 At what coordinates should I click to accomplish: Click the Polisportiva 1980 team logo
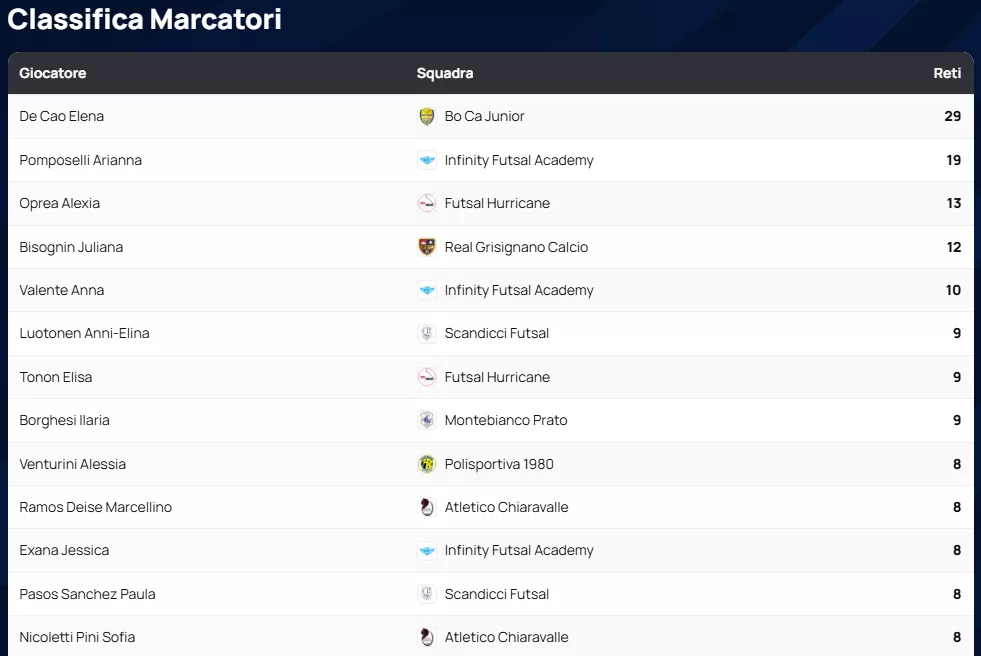(427, 464)
